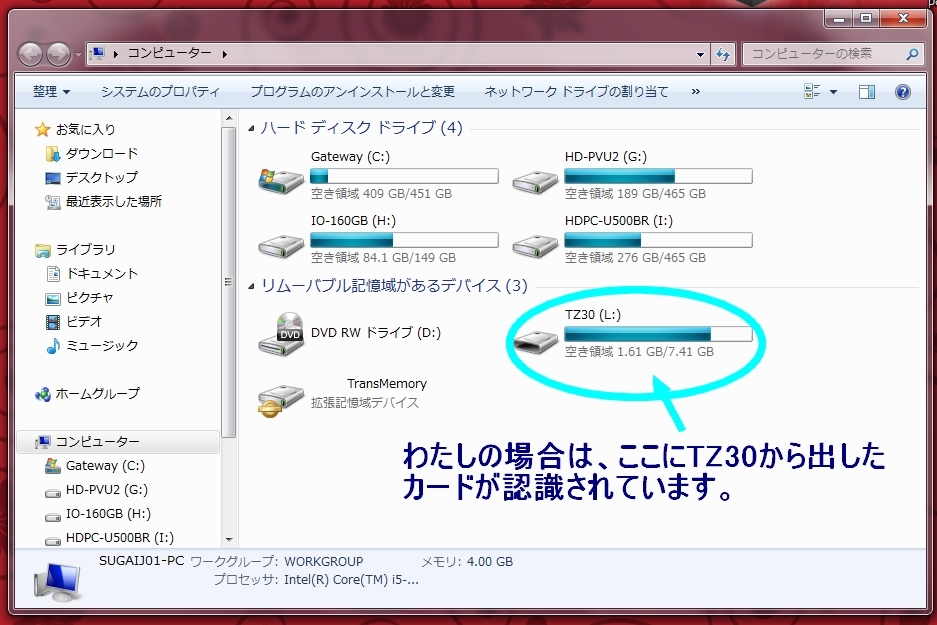Viewport: 937px width, 625px height.
Task: Expand the address bar history dropdown
Action: [700, 54]
